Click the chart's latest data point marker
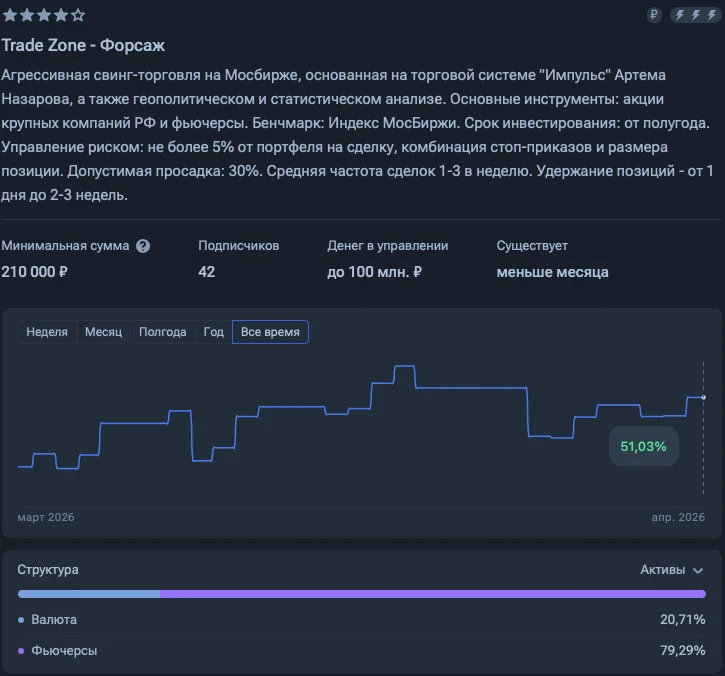The width and height of the screenshot is (725, 676). (704, 397)
